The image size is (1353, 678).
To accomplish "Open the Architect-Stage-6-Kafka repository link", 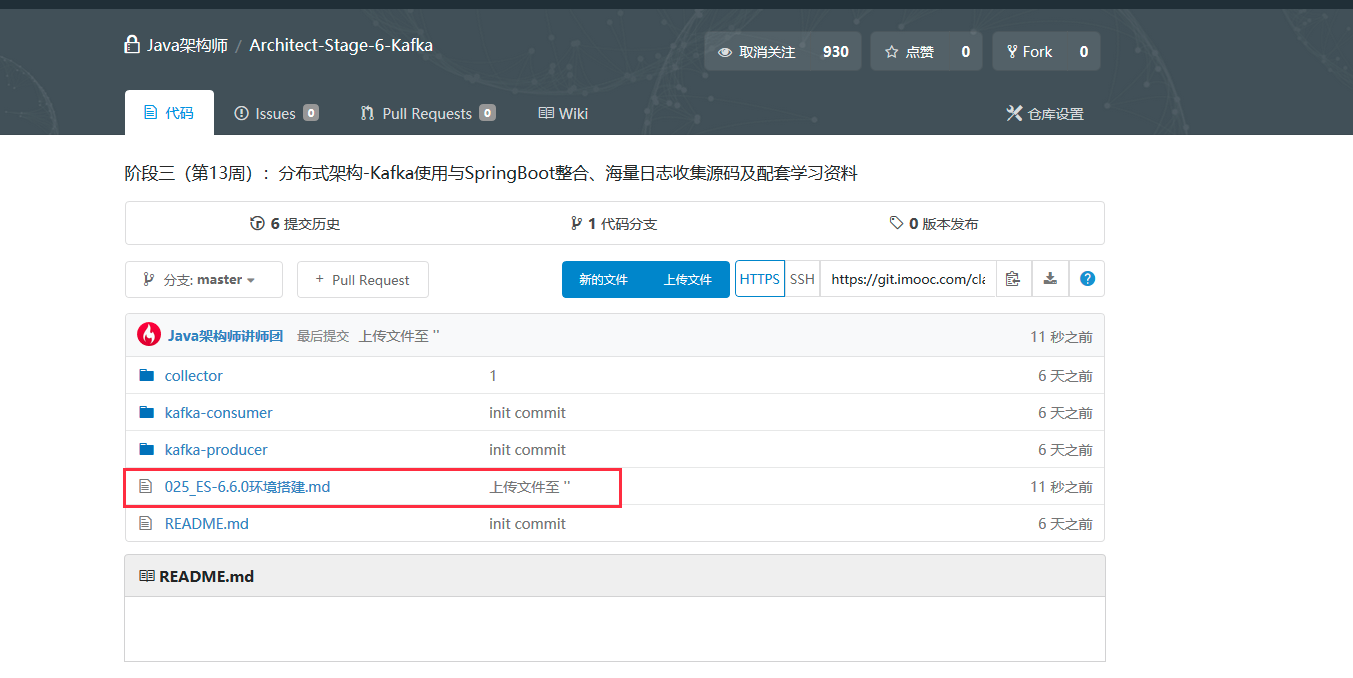I will point(341,45).
